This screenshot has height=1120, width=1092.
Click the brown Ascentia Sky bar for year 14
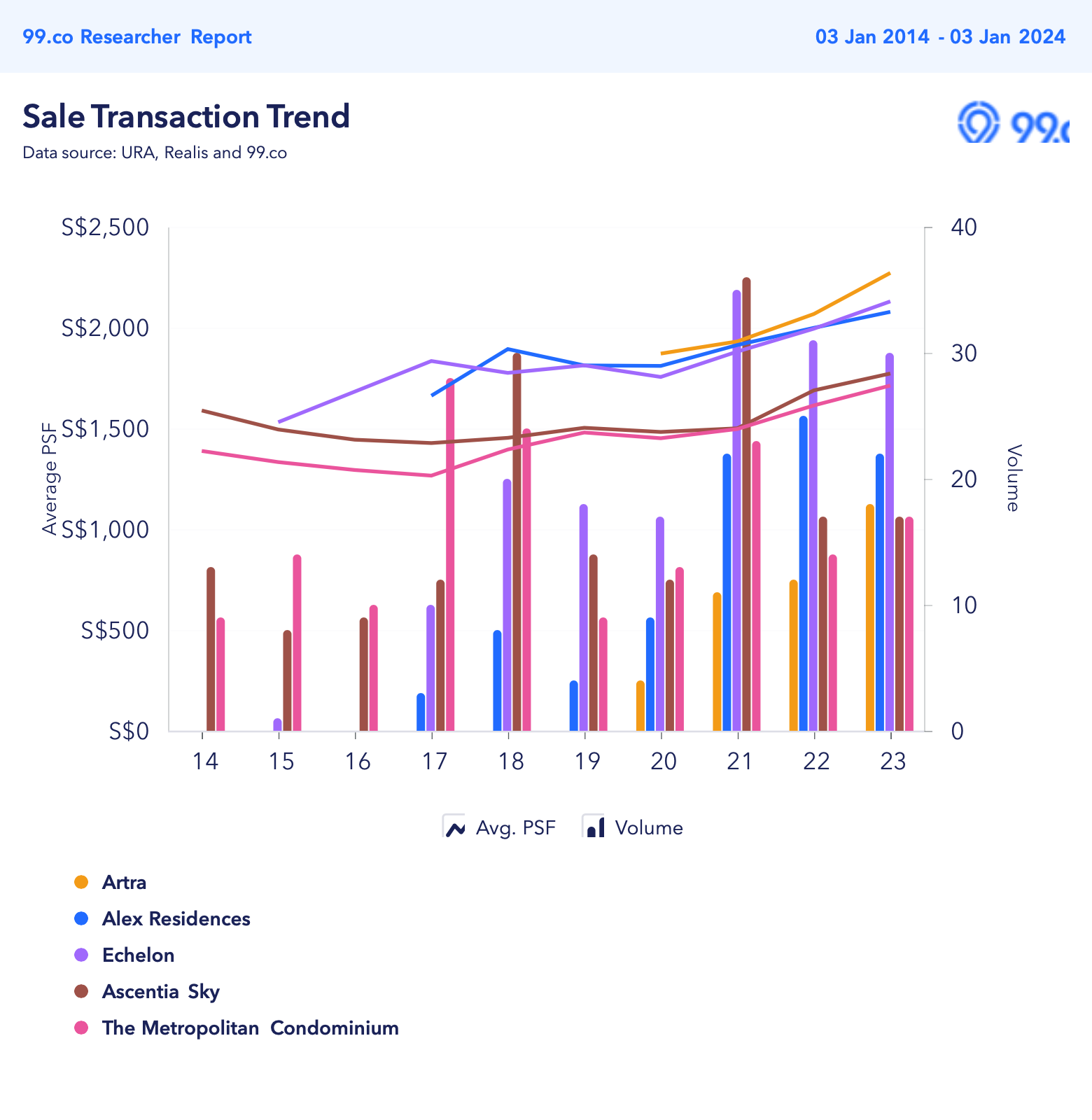[211, 650]
